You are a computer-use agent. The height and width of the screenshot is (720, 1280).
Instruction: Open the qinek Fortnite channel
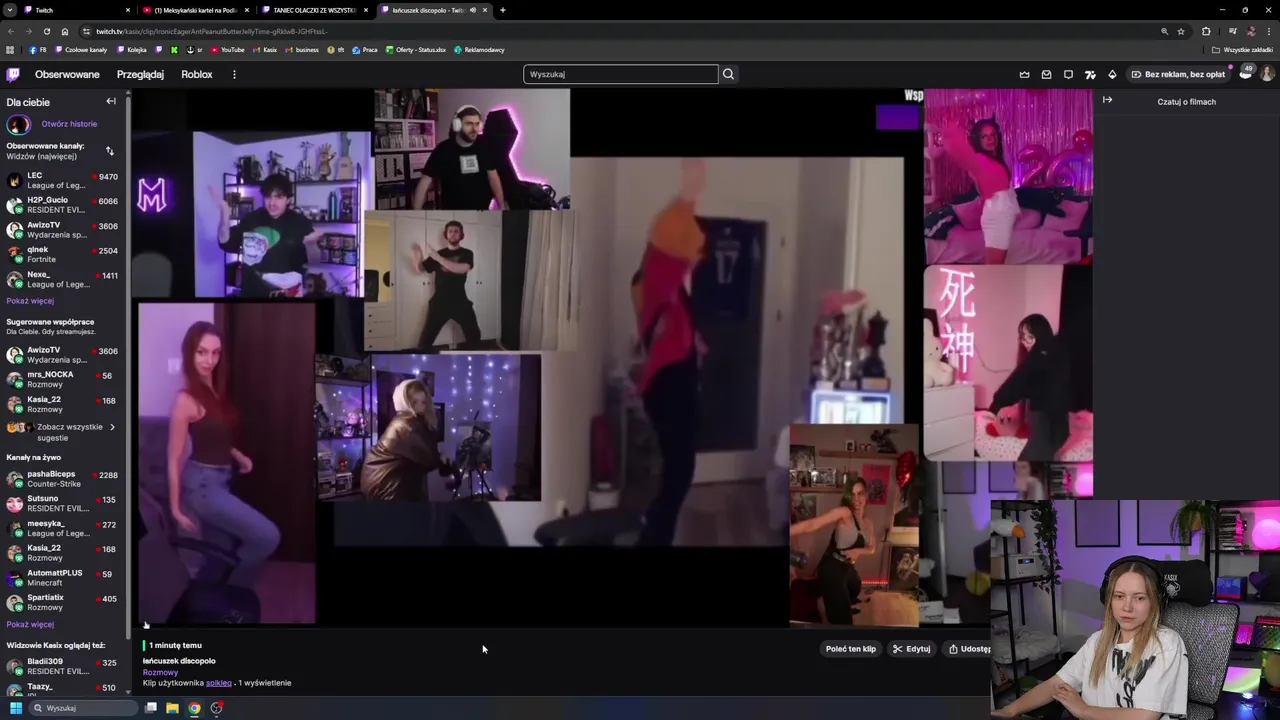(x=63, y=254)
